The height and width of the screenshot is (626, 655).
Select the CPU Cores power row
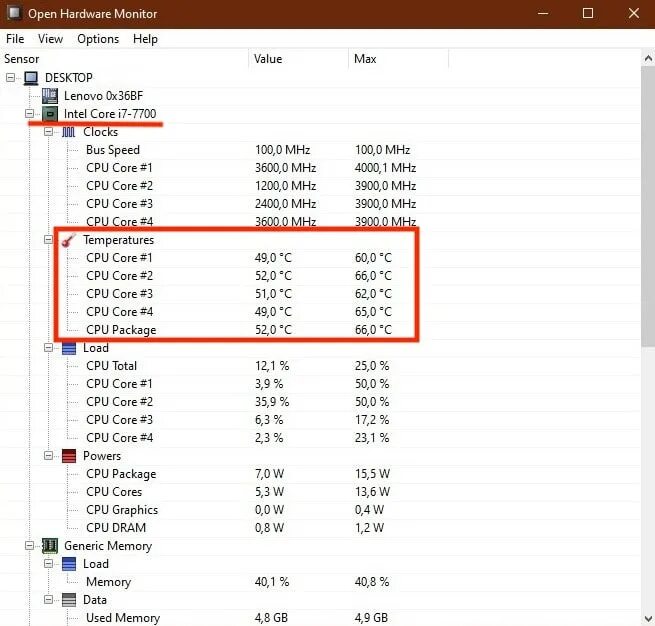(x=320, y=492)
